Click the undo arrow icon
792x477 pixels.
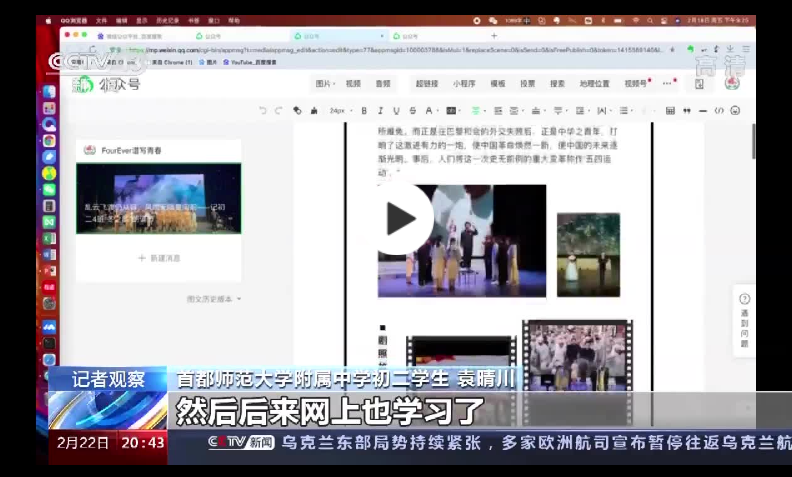click(x=263, y=111)
